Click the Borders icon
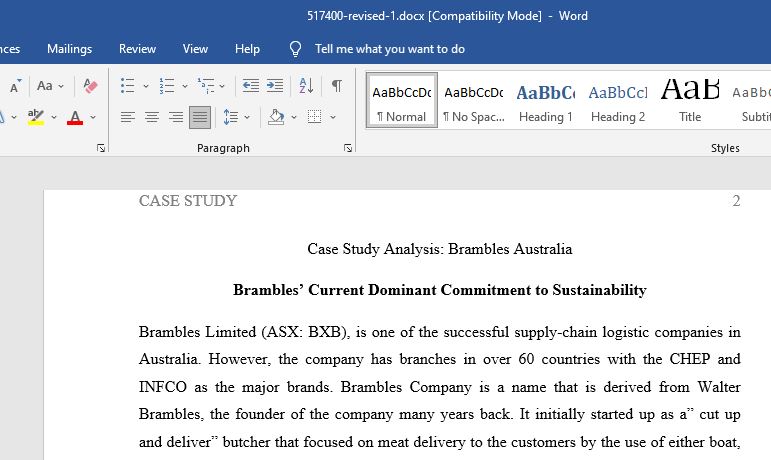 coord(314,117)
